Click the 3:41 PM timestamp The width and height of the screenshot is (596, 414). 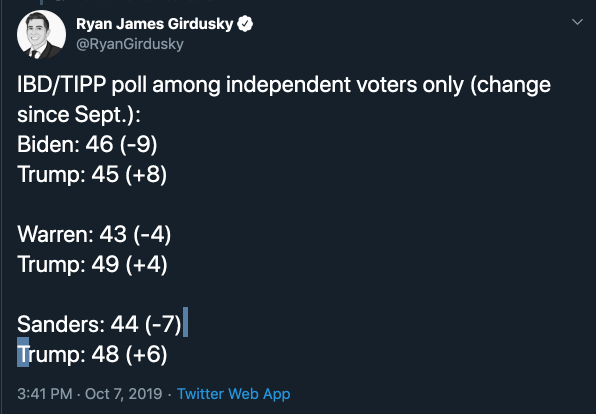pos(44,394)
